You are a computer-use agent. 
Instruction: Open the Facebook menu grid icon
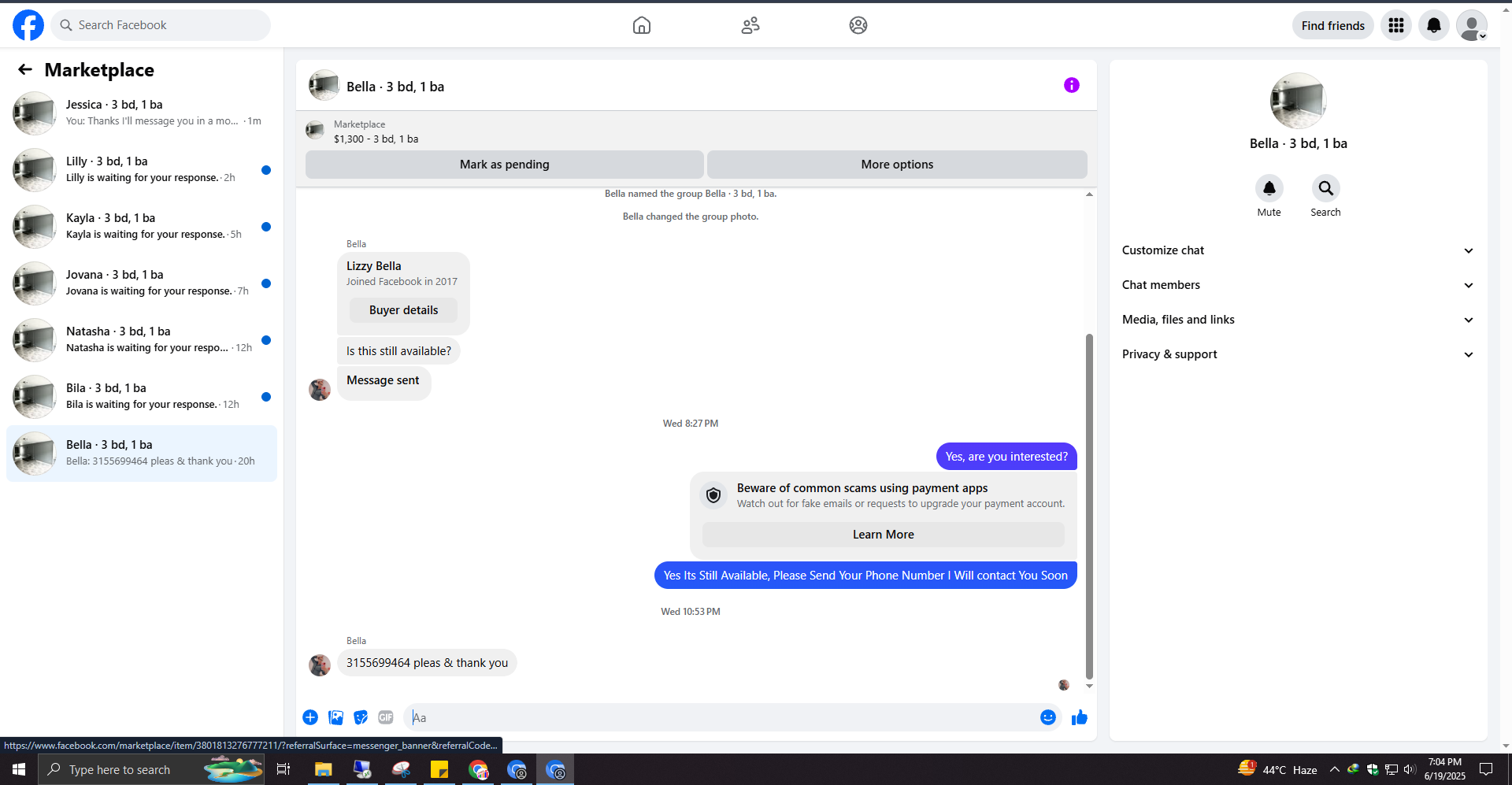(1396, 25)
